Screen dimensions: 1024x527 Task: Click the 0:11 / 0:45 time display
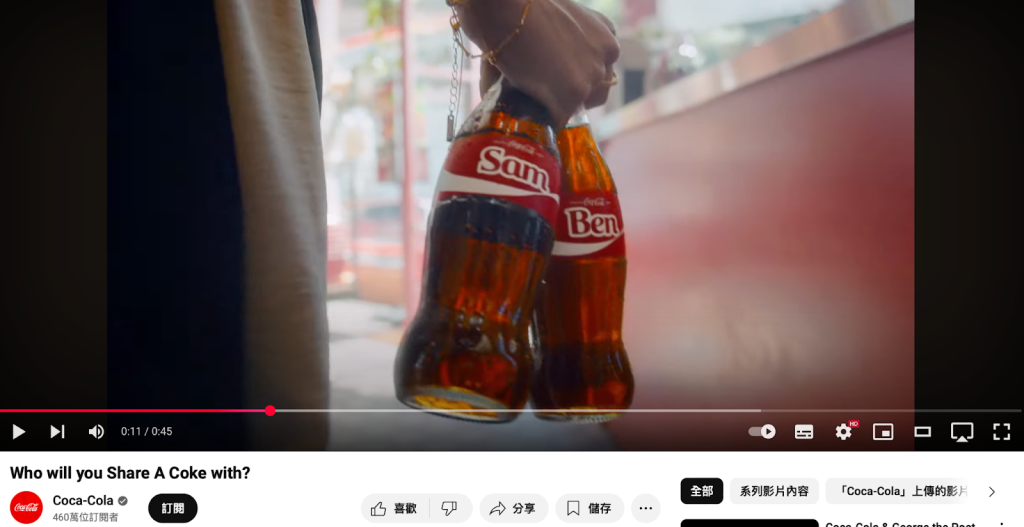(x=146, y=432)
